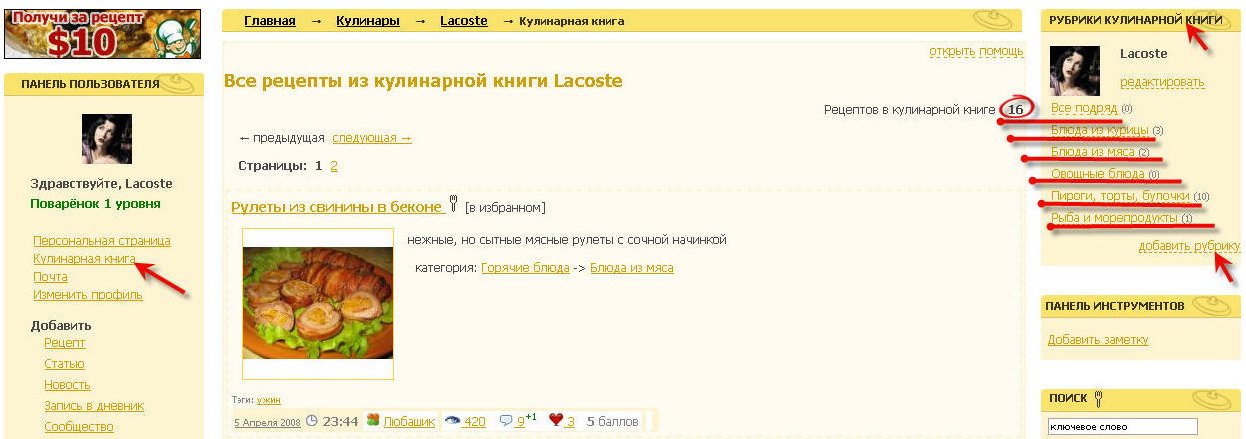Click fork icon next to recipe title

[x=453, y=205]
